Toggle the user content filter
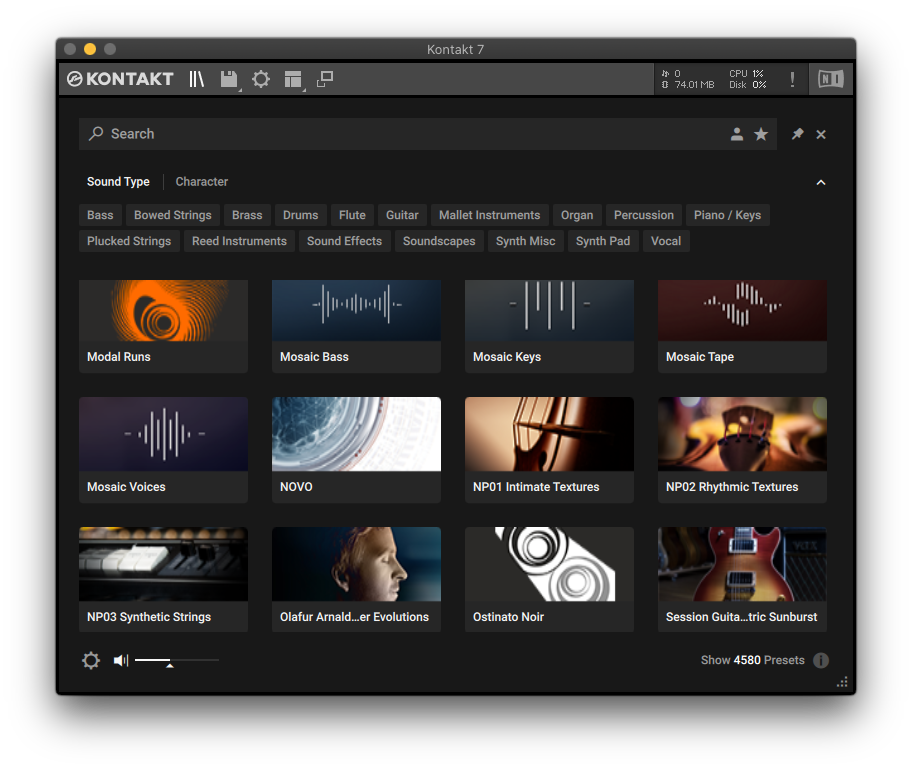Screen dimensions: 912x769 pyautogui.click(x=737, y=134)
